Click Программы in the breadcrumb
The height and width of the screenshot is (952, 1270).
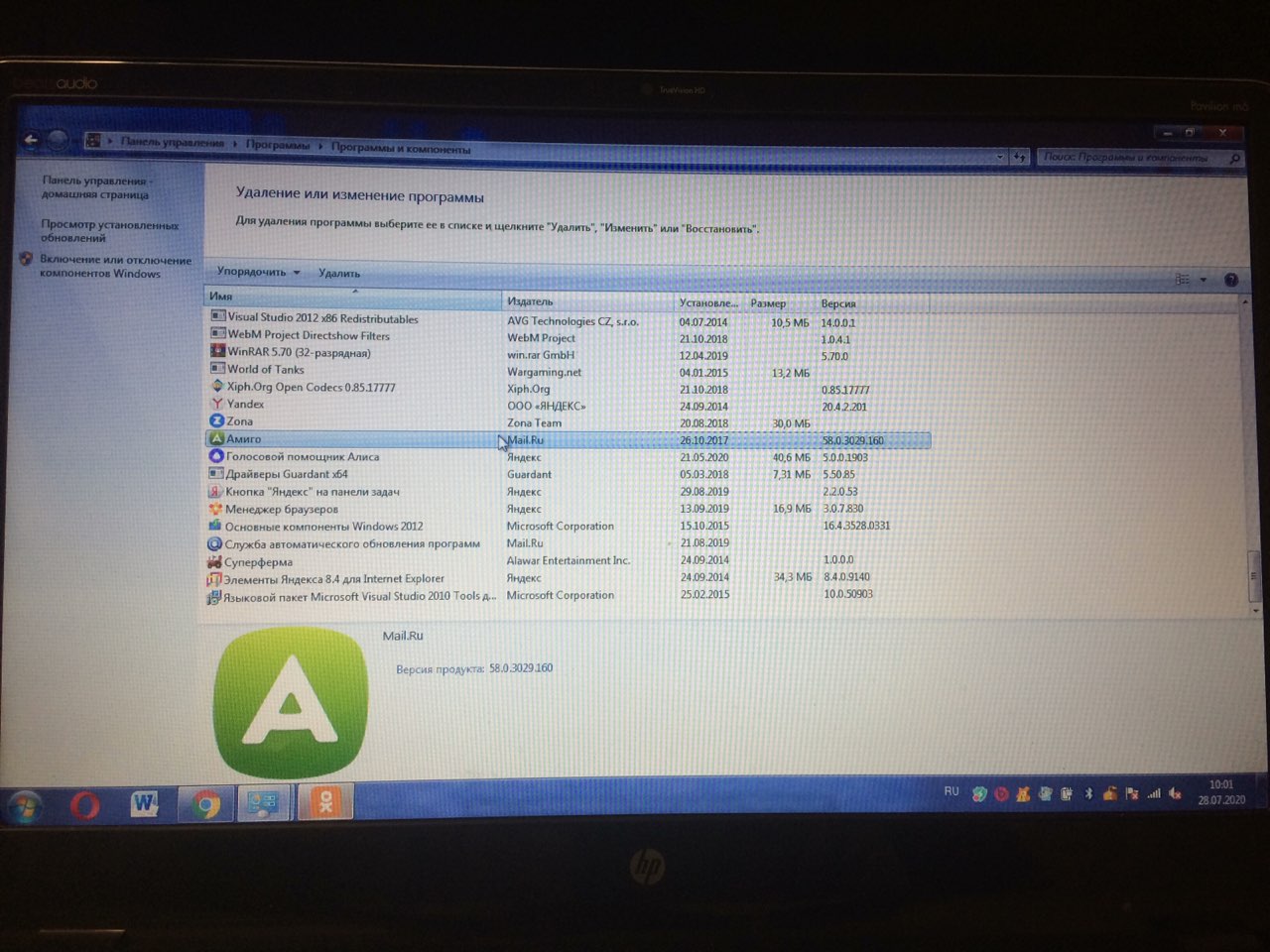[278, 145]
